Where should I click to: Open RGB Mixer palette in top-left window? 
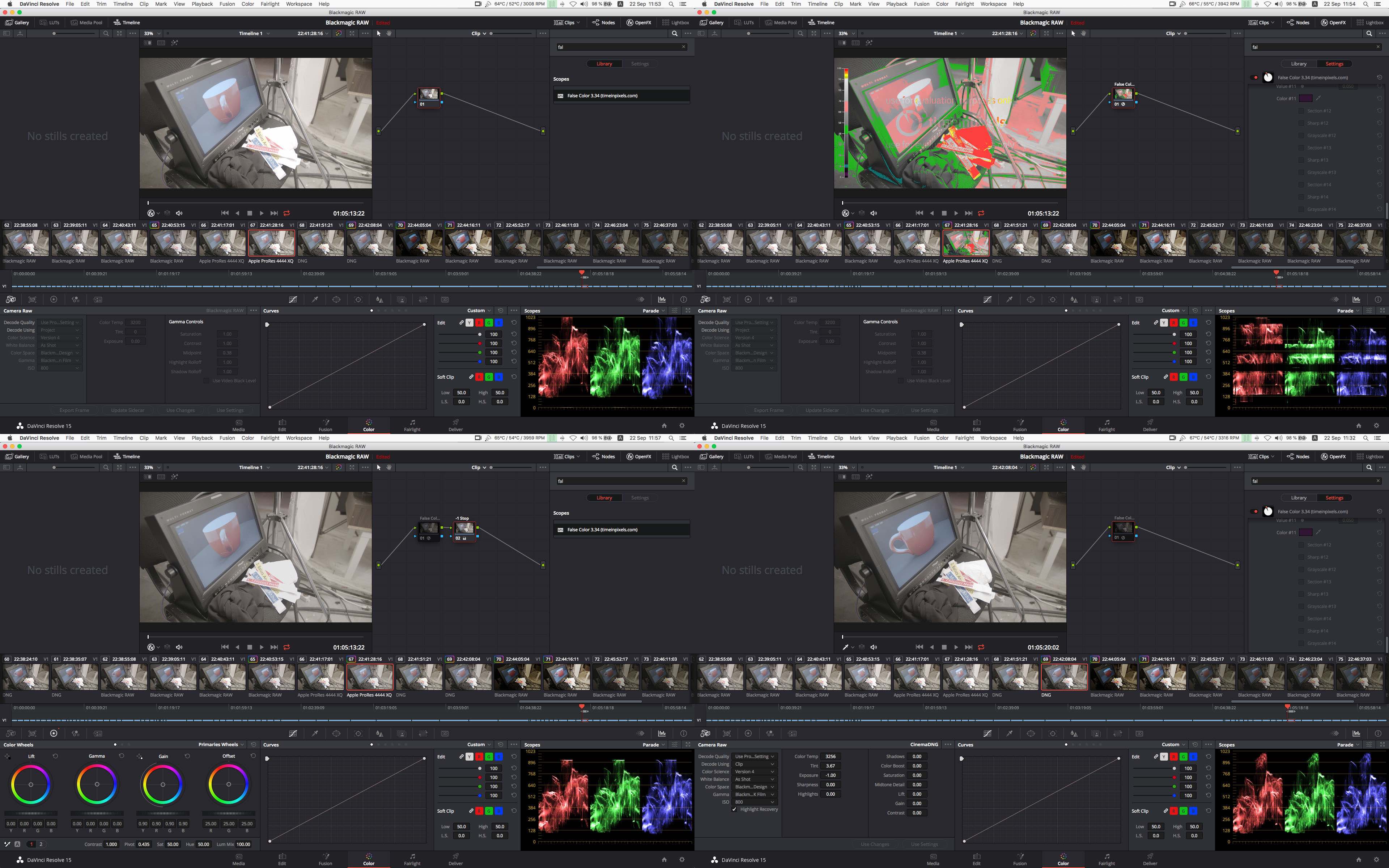(x=75, y=300)
